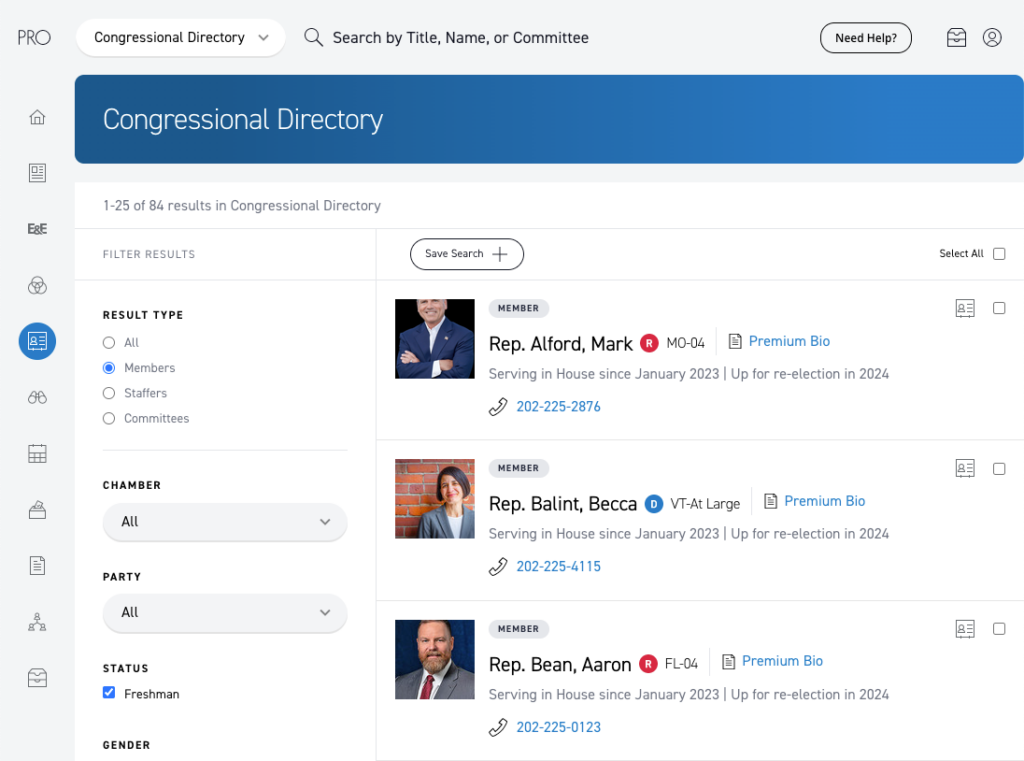This screenshot has width=1024, height=761.
Task: Open the Chamber filter dropdown
Action: point(224,522)
